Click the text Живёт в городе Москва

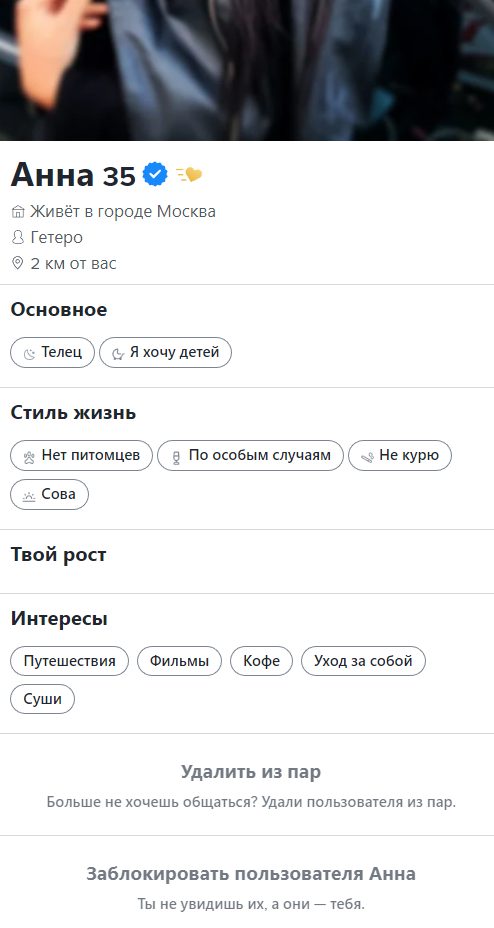tap(123, 211)
